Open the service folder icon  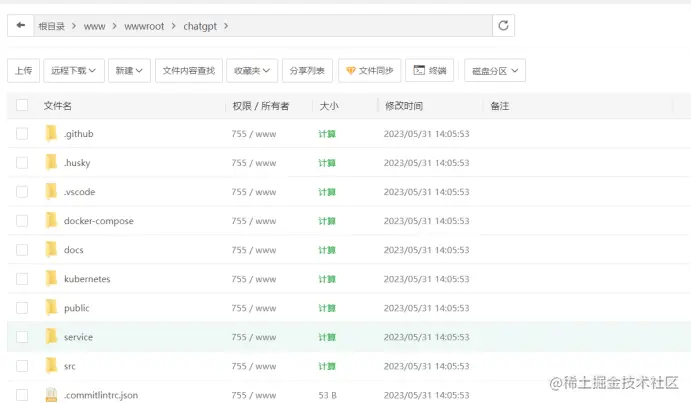(x=51, y=336)
